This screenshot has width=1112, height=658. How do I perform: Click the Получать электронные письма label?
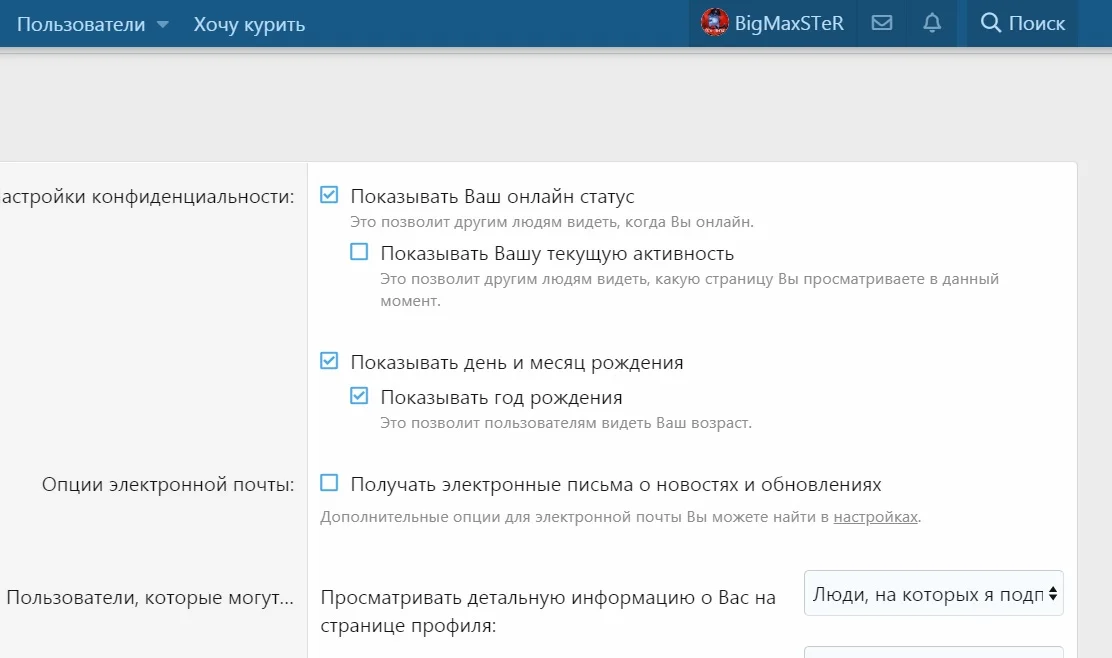click(615, 484)
